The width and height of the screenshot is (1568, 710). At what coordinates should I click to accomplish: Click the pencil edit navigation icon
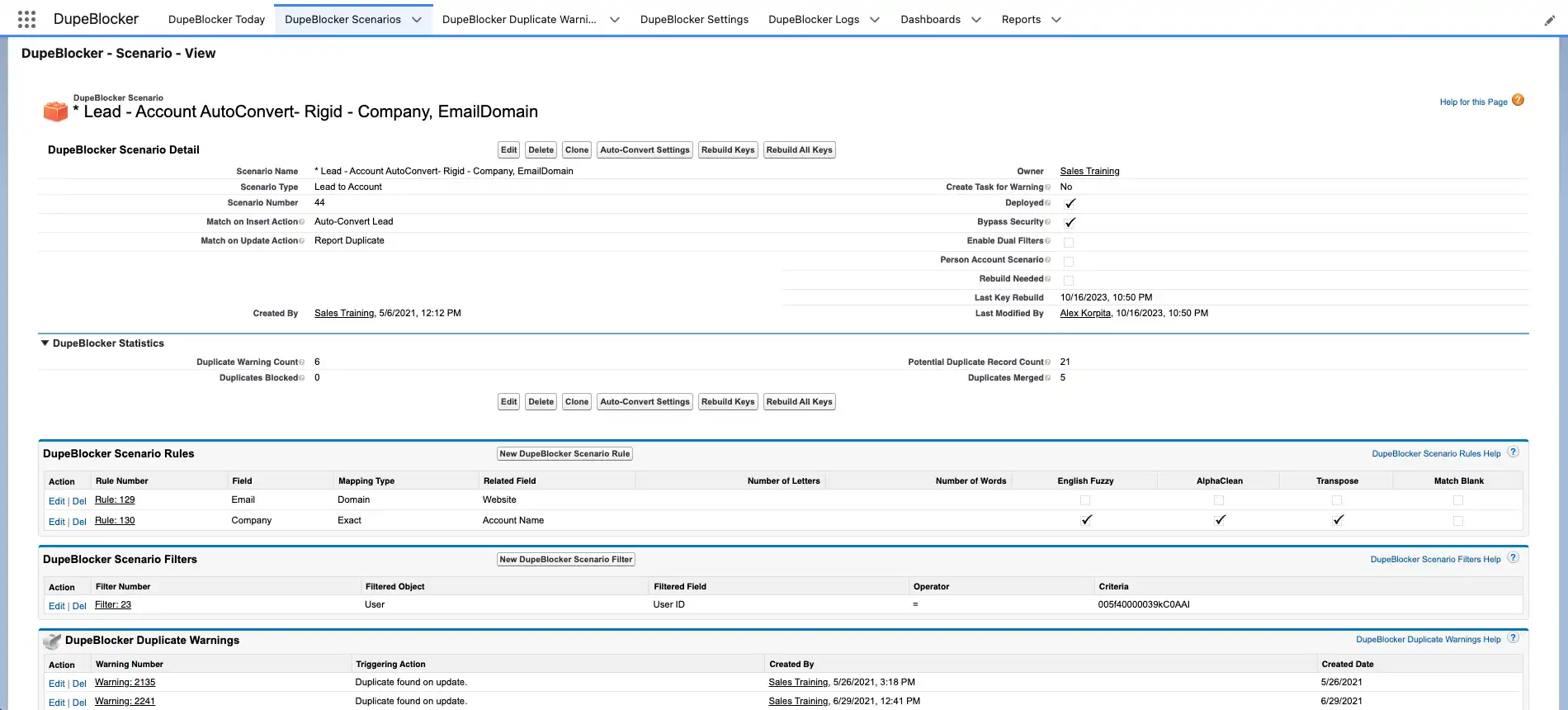click(1549, 21)
